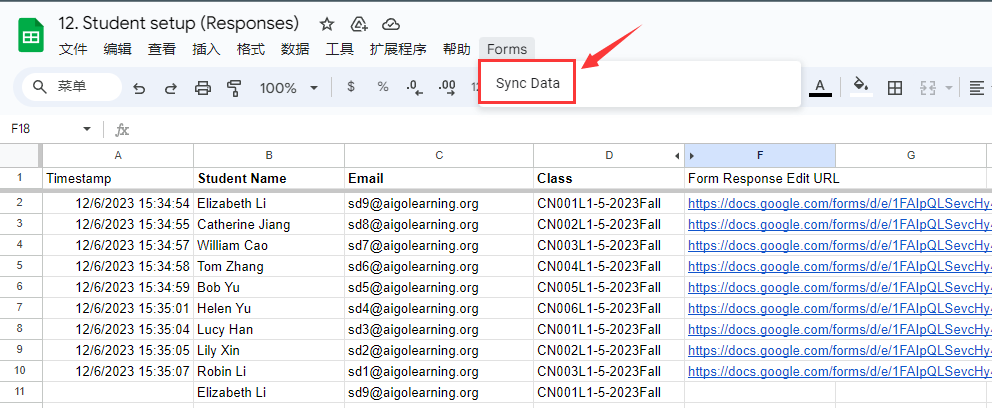992x408 pixels.
Task: Click the redo arrow in toolbar
Action: tap(170, 88)
